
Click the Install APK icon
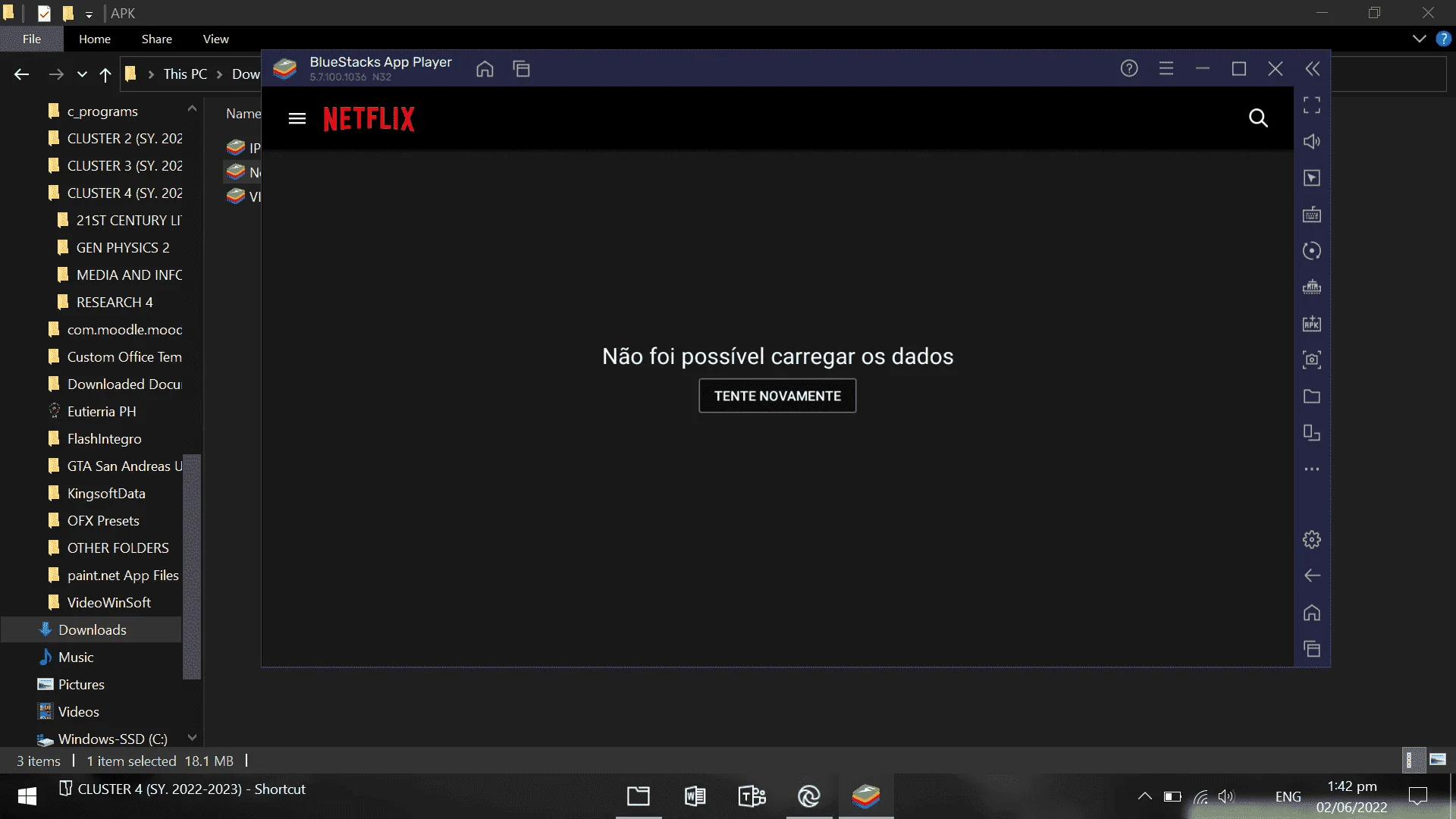pyautogui.click(x=1312, y=324)
